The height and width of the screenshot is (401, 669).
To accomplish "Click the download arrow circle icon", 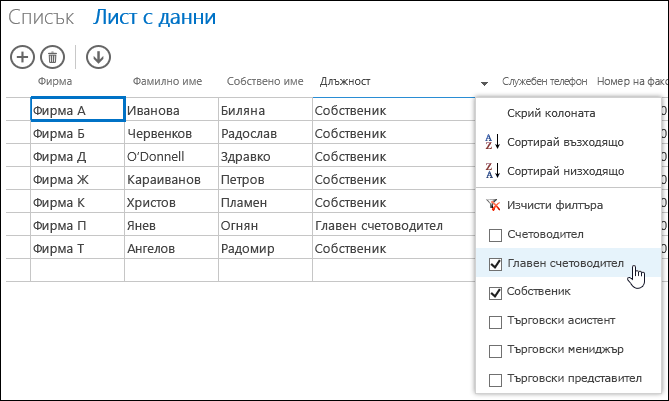I will 98,57.
